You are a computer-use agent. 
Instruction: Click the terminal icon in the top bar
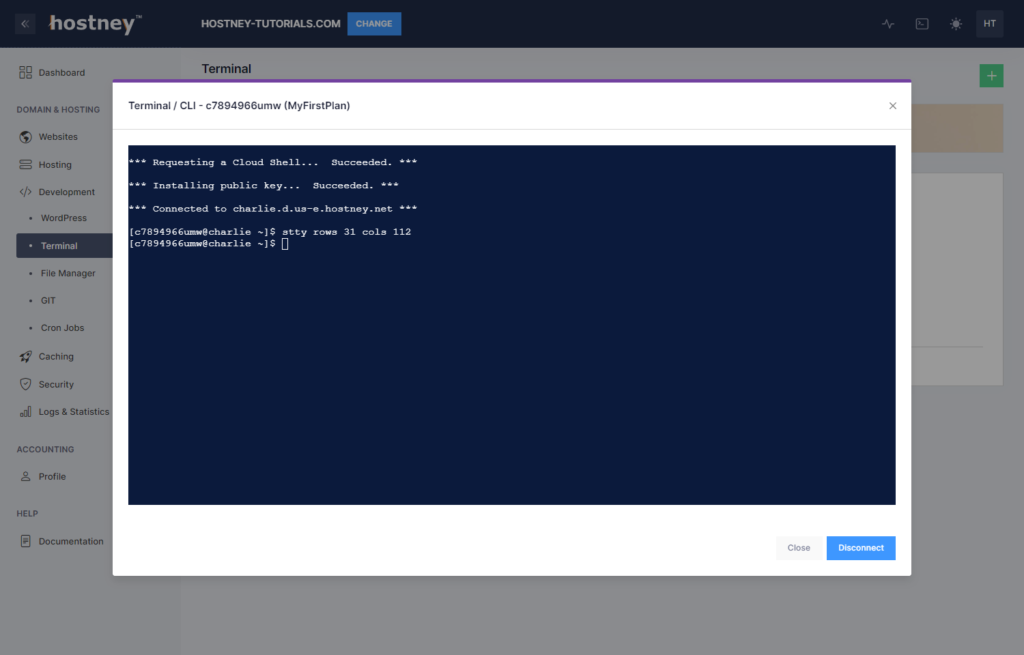coord(921,23)
